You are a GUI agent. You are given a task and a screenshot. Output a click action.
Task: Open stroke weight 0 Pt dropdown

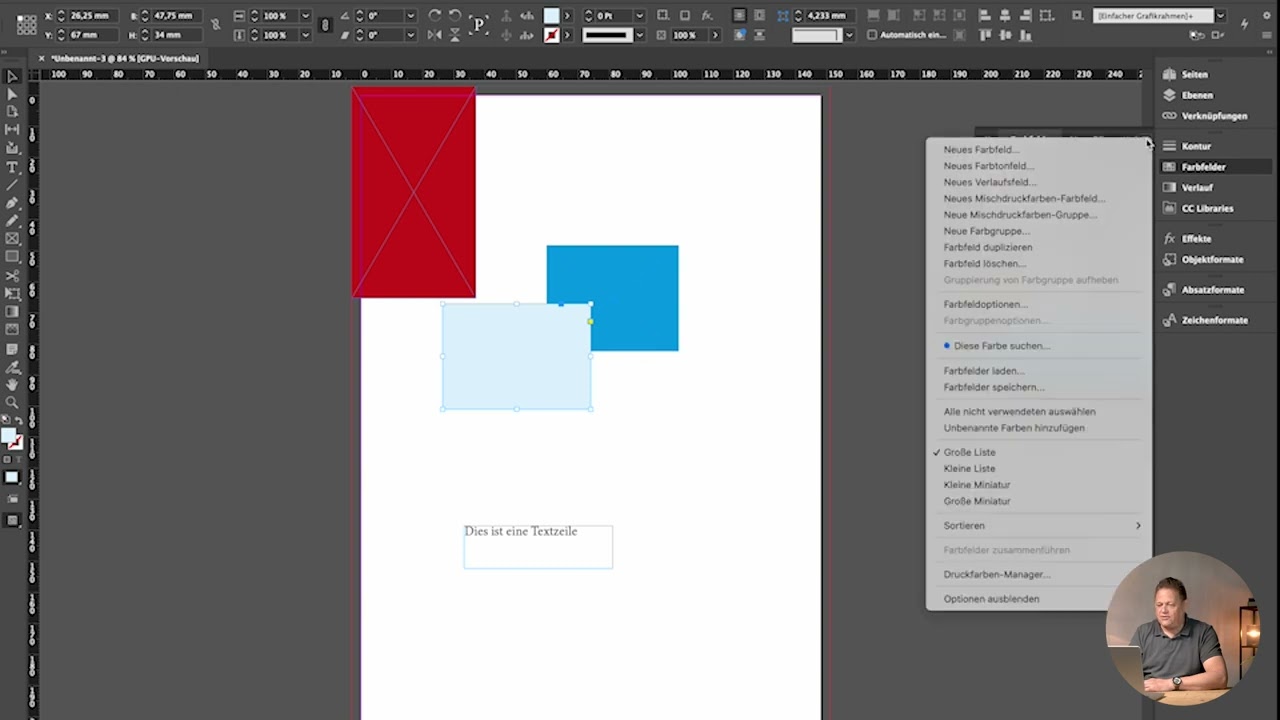click(x=639, y=16)
